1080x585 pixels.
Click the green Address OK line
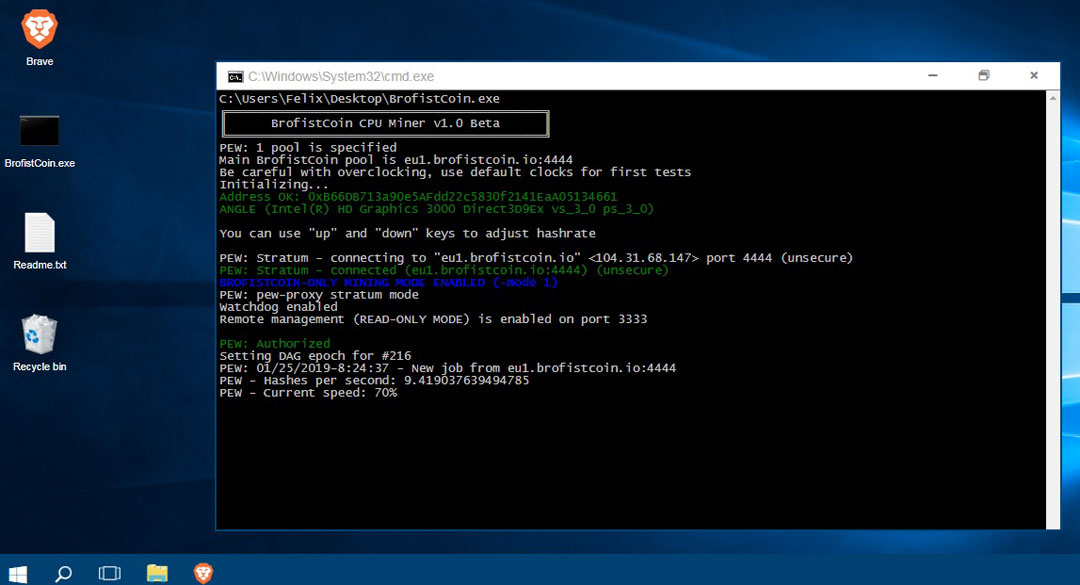point(418,196)
